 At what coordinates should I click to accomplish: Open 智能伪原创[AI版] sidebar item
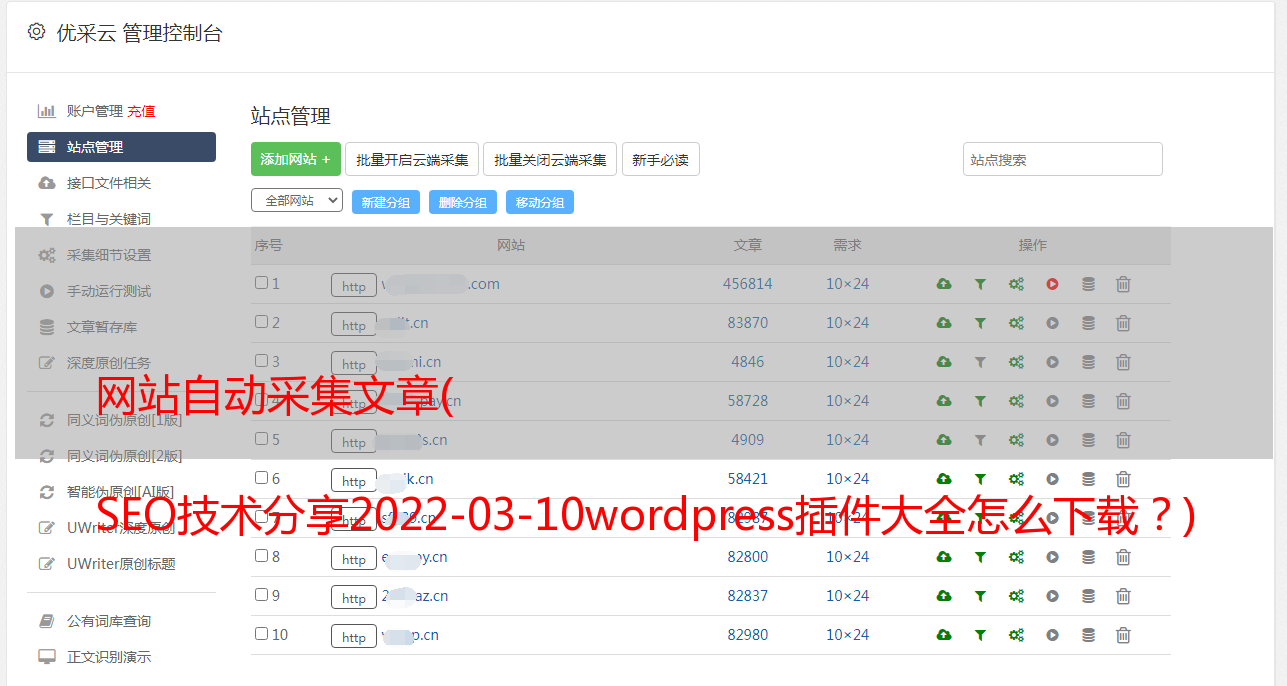pyautogui.click(x=120, y=492)
